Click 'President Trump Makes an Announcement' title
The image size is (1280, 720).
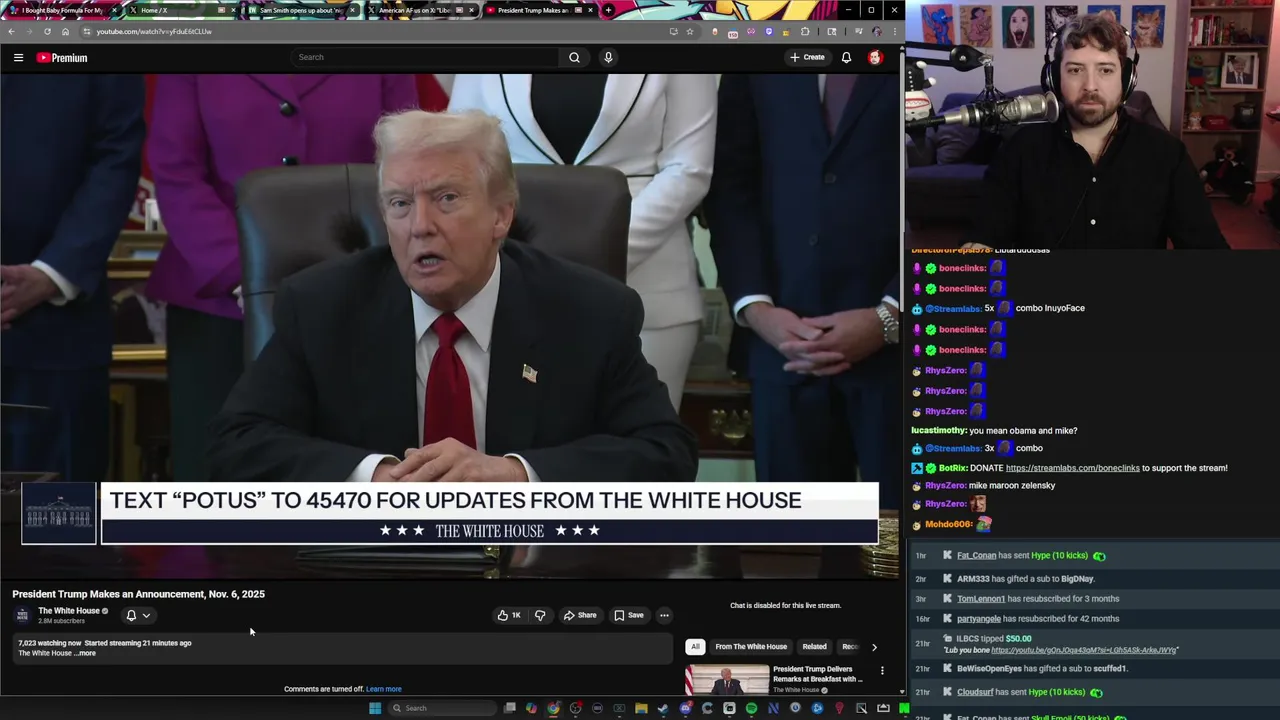(138, 594)
